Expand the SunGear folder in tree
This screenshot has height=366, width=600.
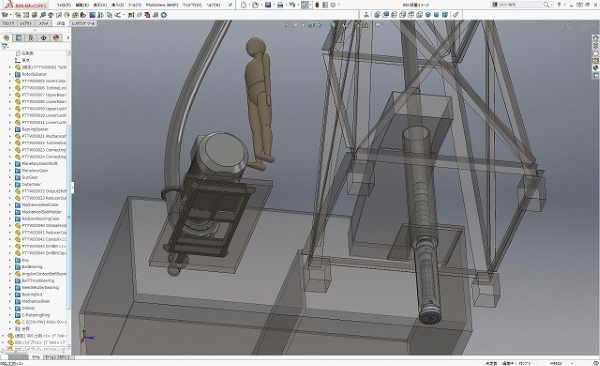[x=10, y=177]
